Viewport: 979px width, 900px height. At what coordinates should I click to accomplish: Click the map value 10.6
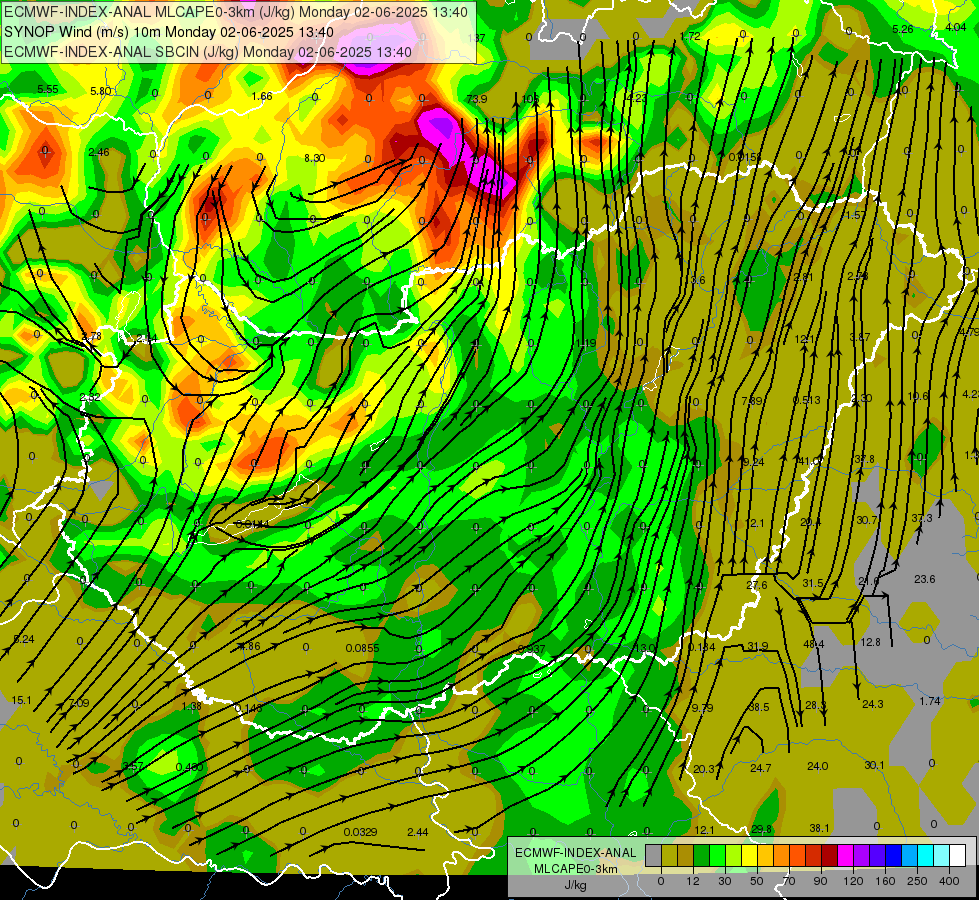pos(918,396)
